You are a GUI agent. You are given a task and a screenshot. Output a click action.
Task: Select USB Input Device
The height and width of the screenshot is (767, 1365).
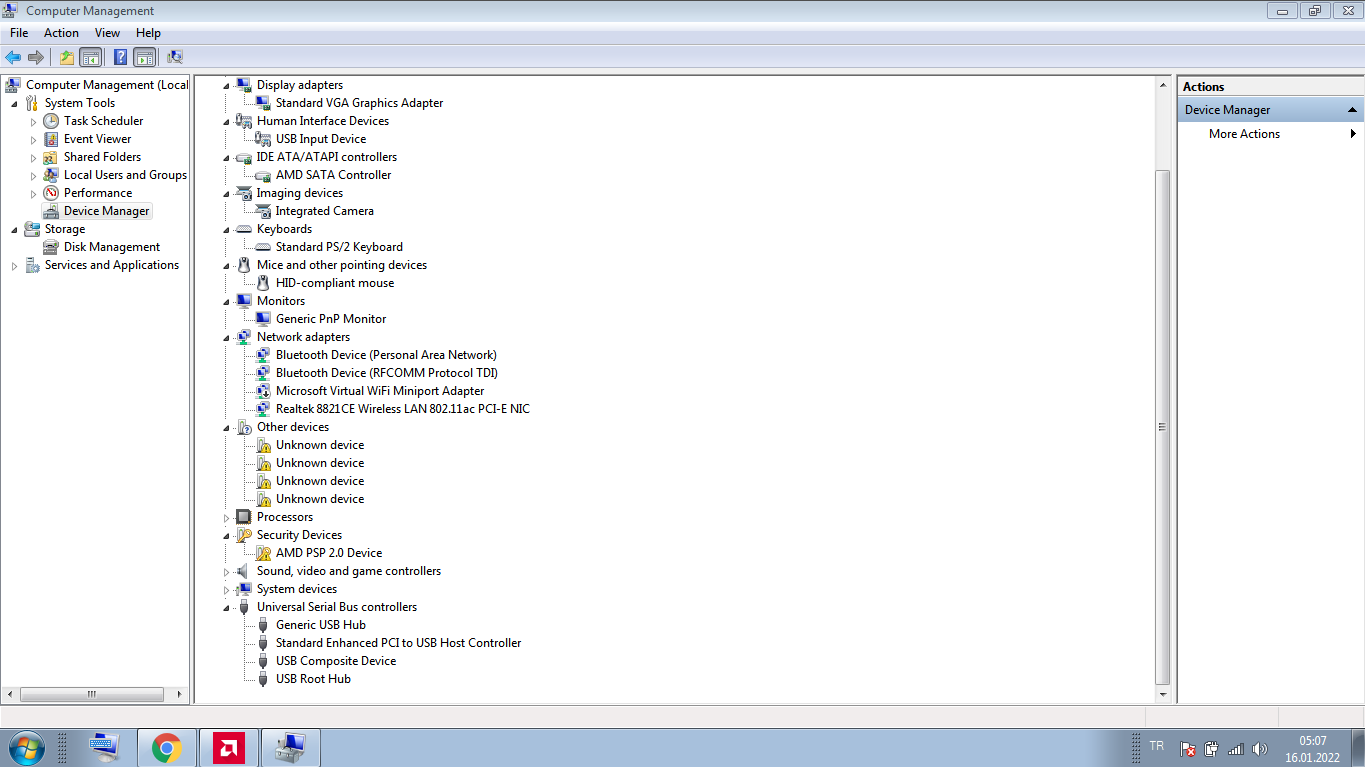tap(321, 139)
